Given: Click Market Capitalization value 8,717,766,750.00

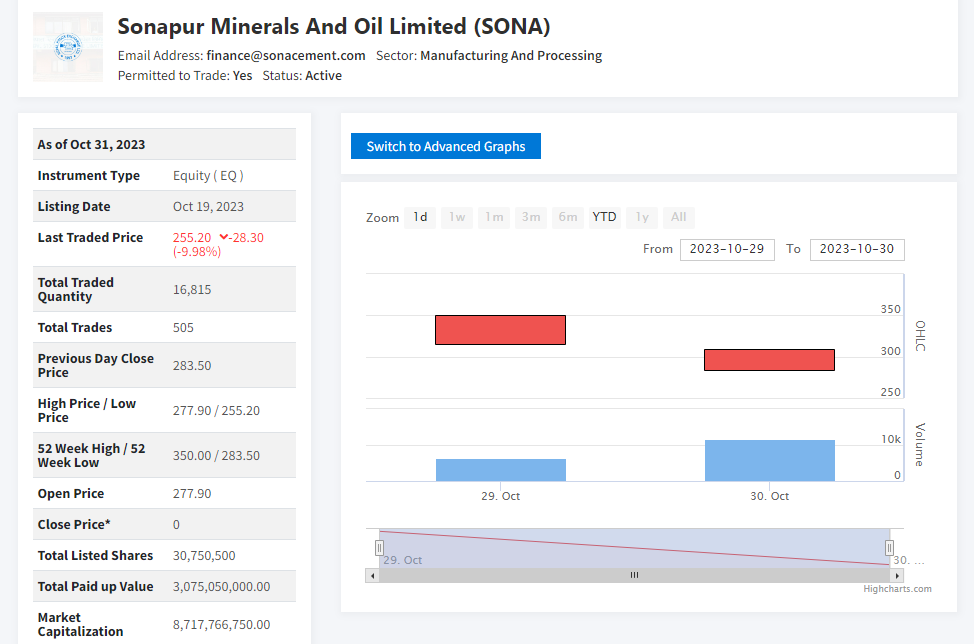Looking at the screenshot, I should coord(221,625).
